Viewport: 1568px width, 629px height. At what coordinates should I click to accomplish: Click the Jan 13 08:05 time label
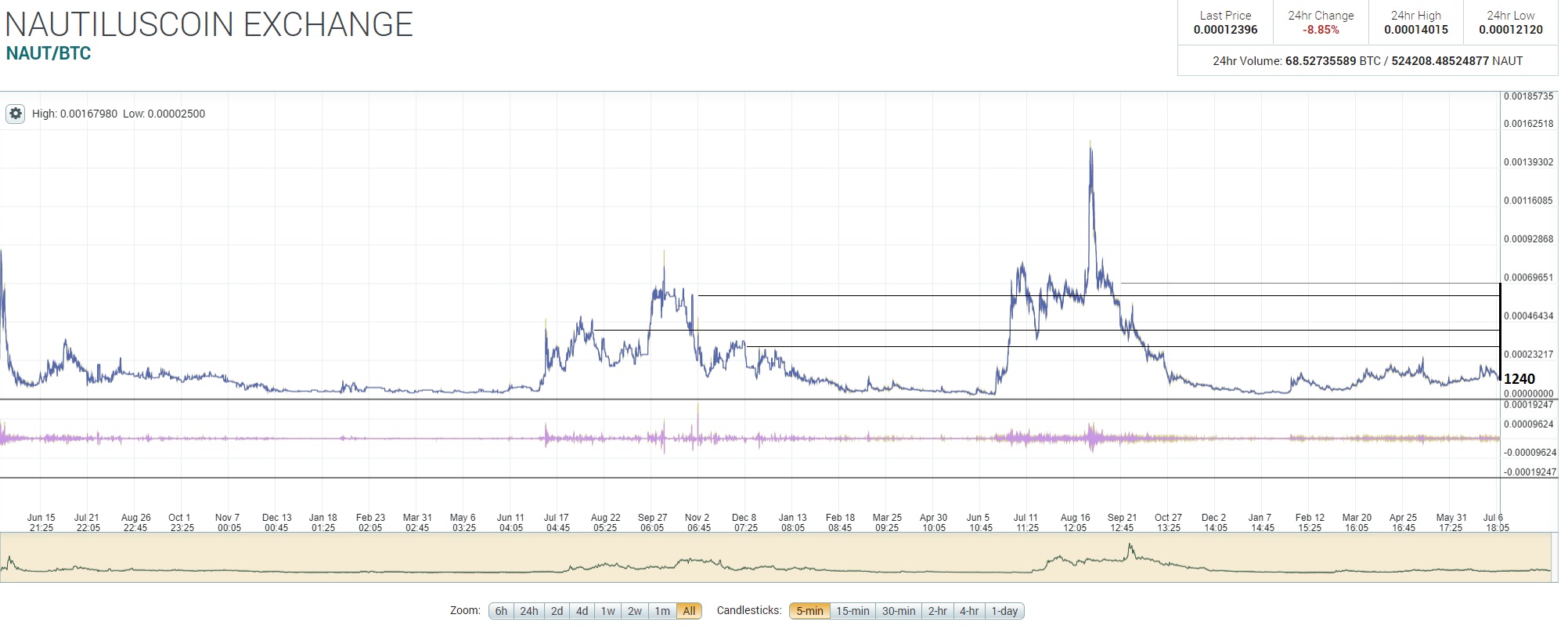pyautogui.click(x=792, y=522)
